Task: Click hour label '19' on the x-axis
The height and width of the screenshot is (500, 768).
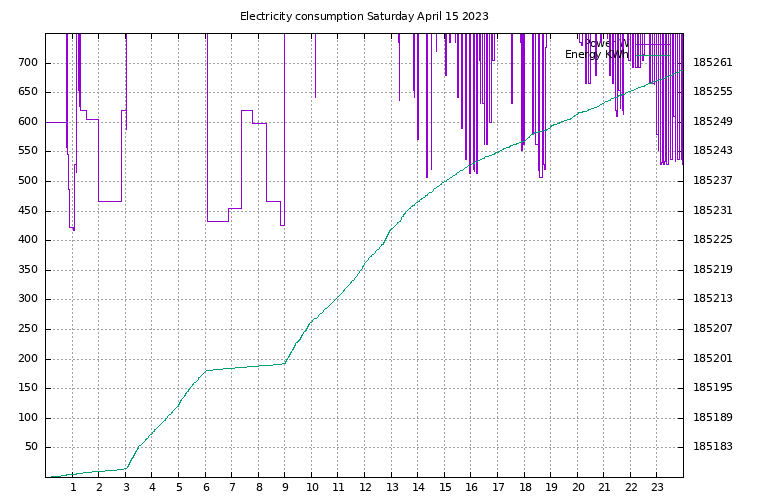Action: tap(551, 487)
